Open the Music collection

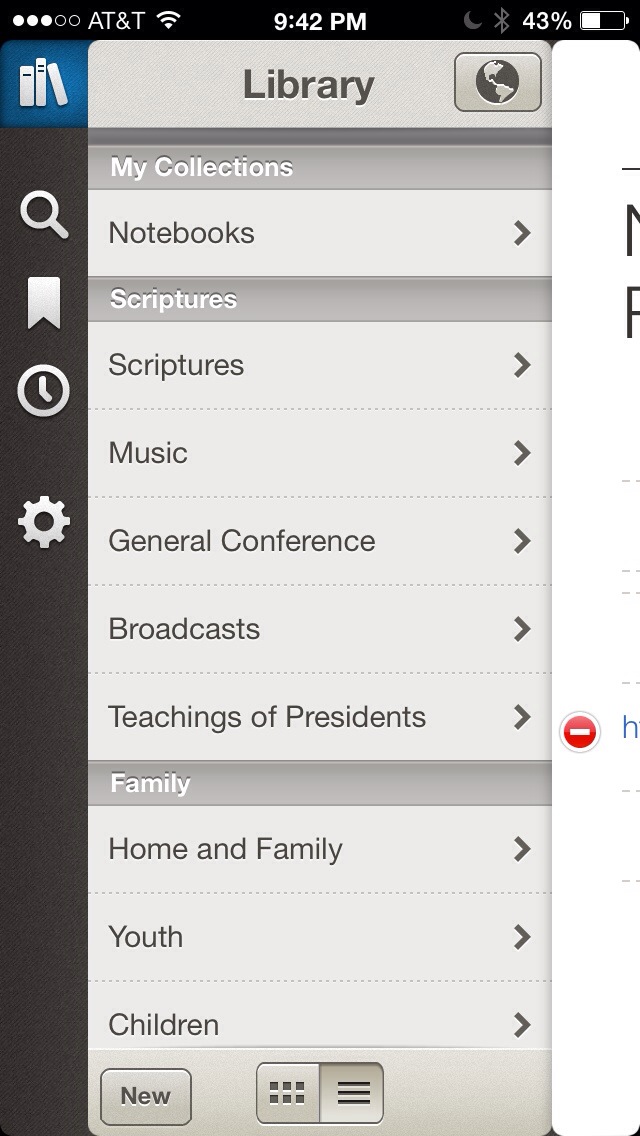320,454
